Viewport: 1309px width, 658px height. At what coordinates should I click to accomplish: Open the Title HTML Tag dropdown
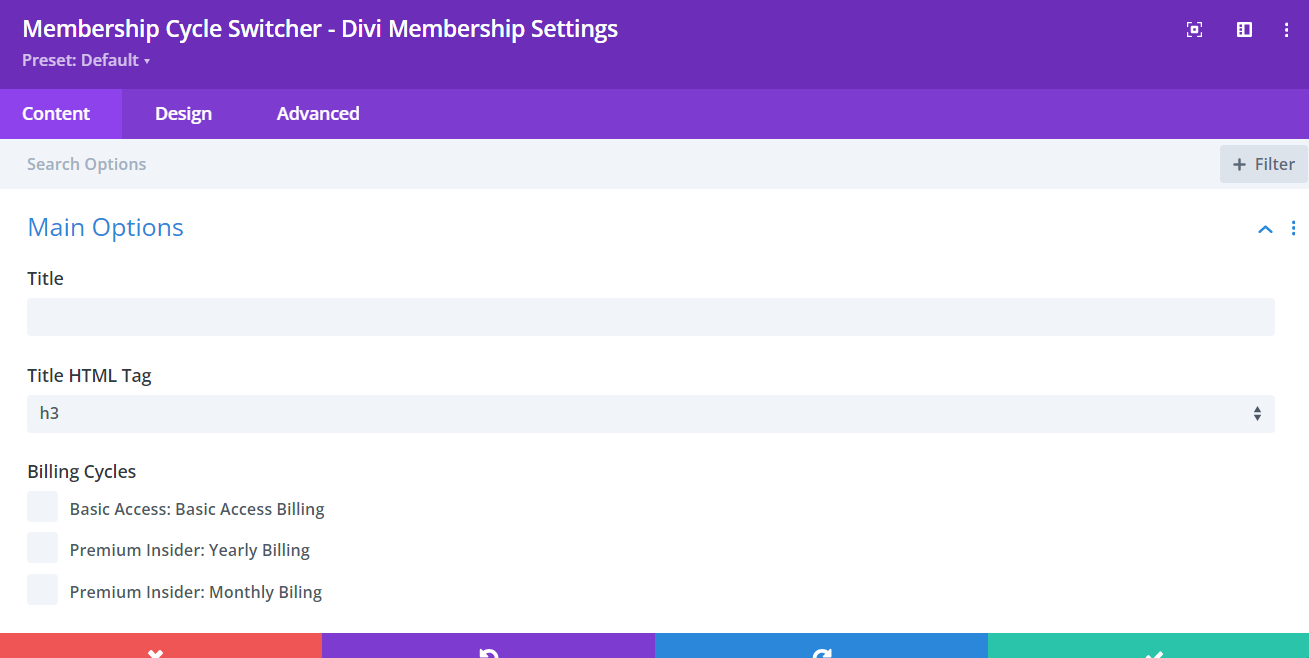650,412
